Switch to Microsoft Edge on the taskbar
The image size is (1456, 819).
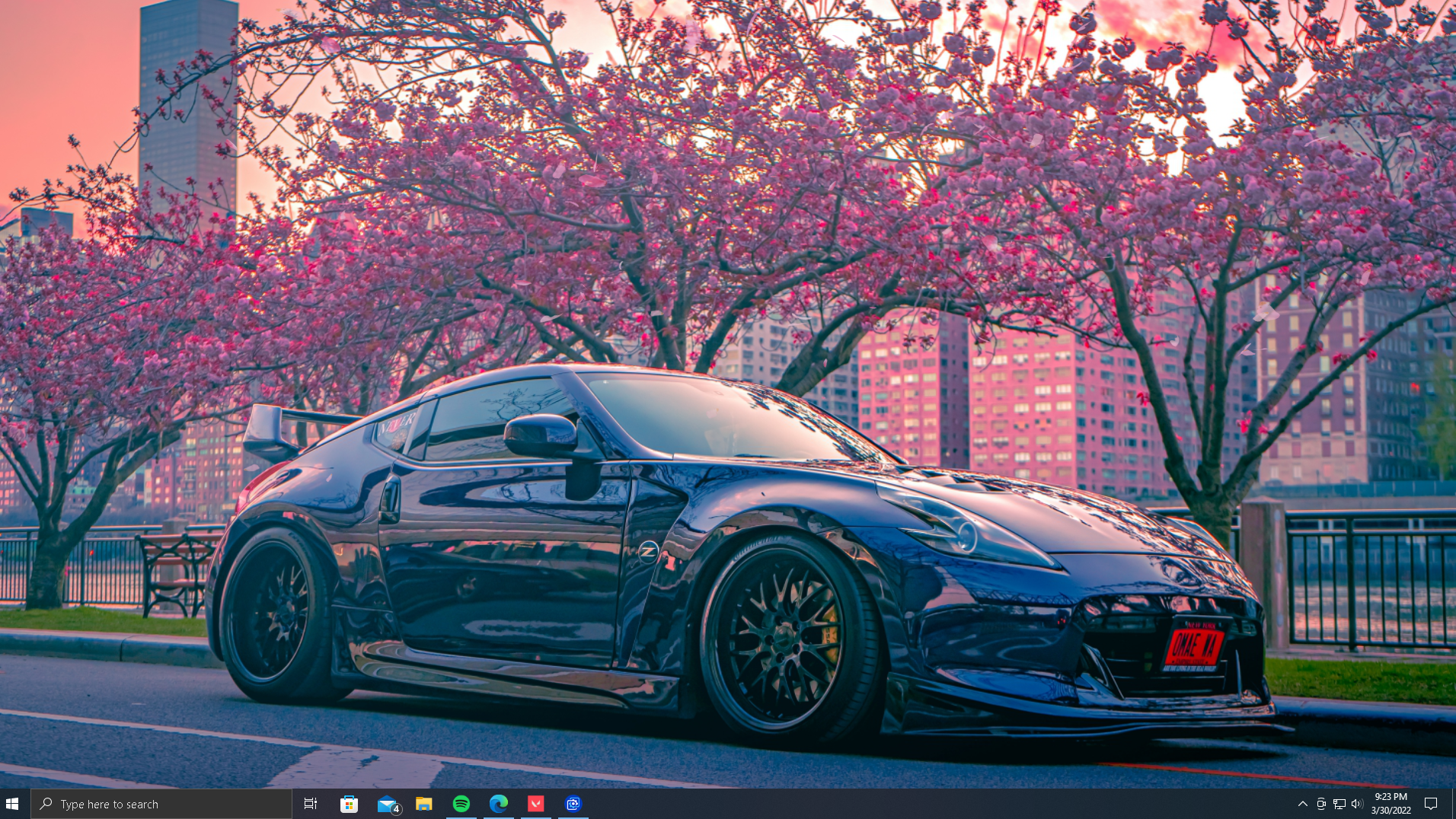[499, 804]
